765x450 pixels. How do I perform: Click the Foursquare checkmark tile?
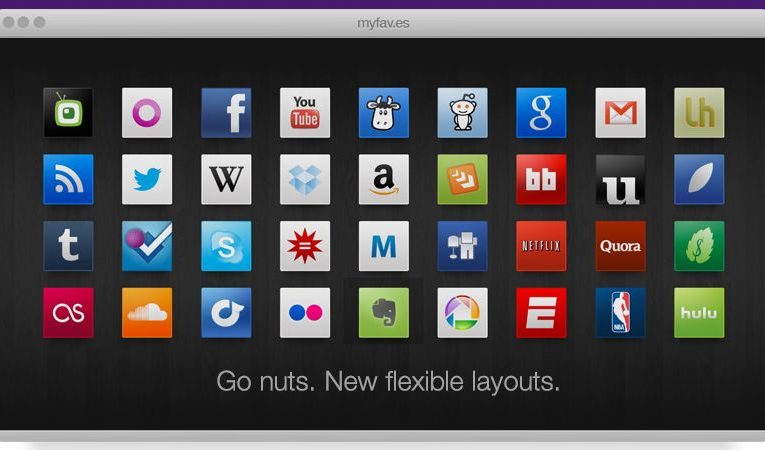(x=147, y=246)
